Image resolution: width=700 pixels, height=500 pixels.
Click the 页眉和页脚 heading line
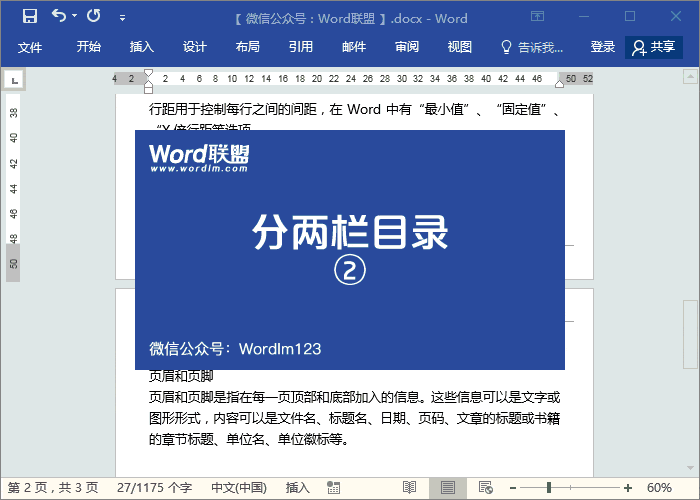click(x=181, y=376)
